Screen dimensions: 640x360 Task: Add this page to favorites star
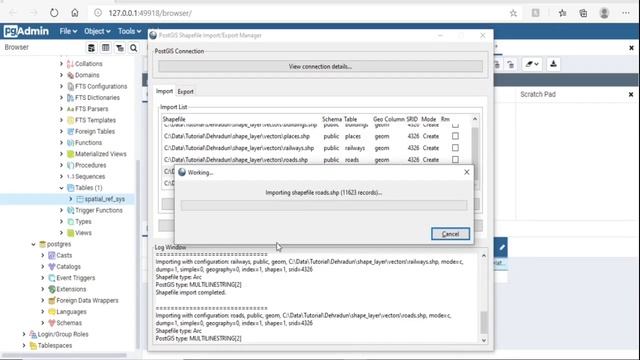pyautogui.click(x=513, y=13)
